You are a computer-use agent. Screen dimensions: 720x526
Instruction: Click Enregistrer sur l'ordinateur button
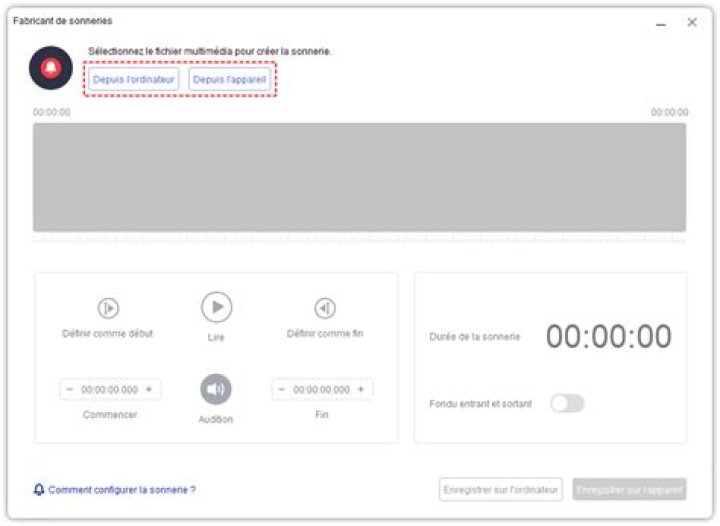click(x=501, y=489)
